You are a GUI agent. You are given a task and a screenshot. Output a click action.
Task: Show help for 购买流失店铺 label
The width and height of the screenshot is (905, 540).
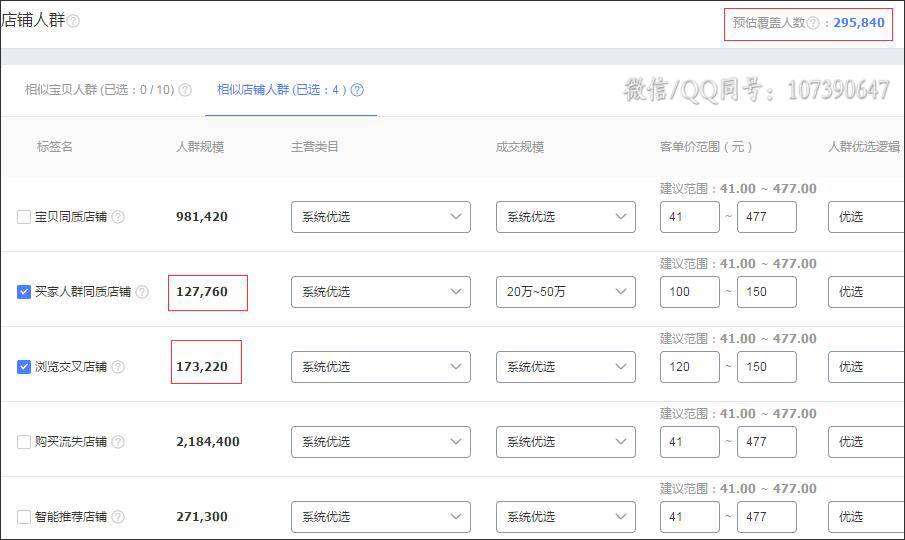click(118, 442)
